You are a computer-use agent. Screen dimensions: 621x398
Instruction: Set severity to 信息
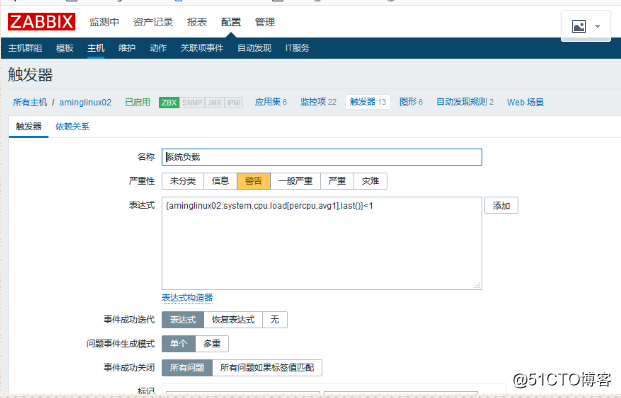tap(220, 181)
